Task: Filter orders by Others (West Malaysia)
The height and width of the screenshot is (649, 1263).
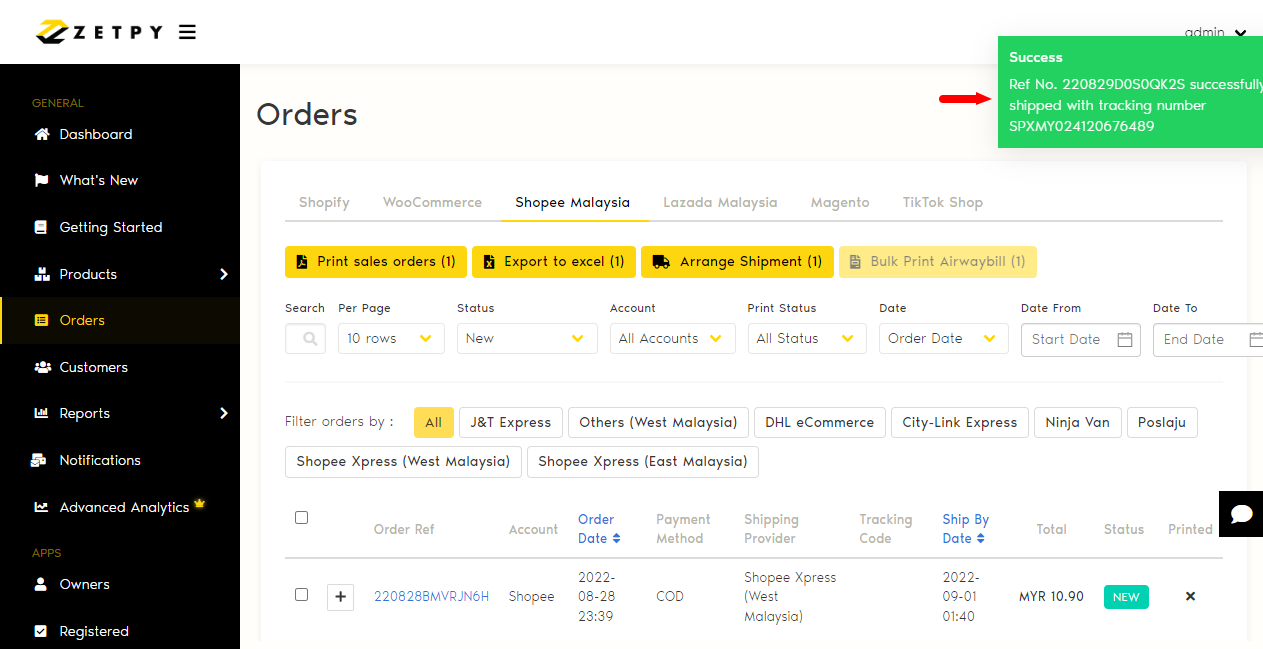Action: 659,422
